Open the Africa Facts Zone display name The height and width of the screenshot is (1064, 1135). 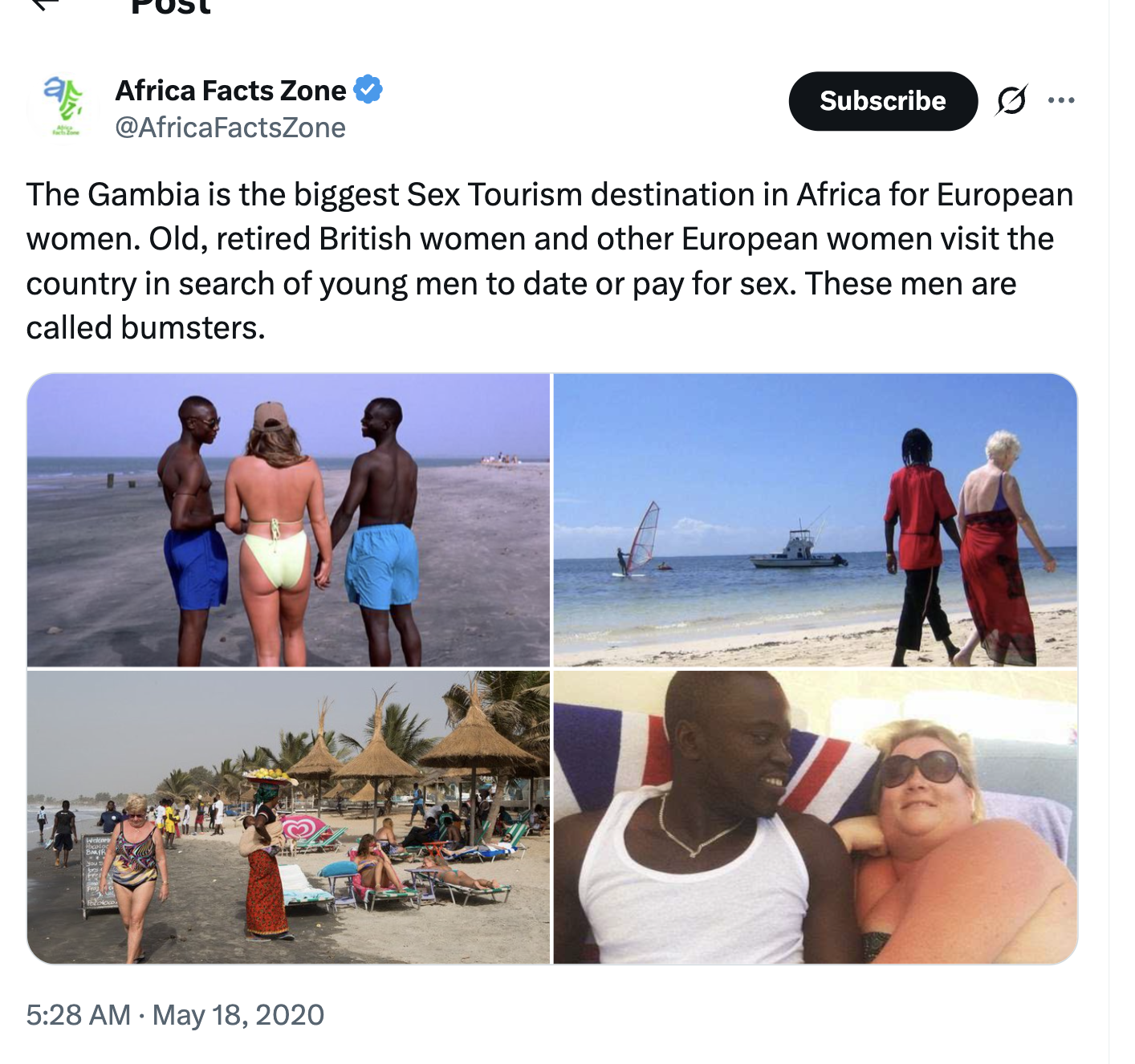click(230, 91)
